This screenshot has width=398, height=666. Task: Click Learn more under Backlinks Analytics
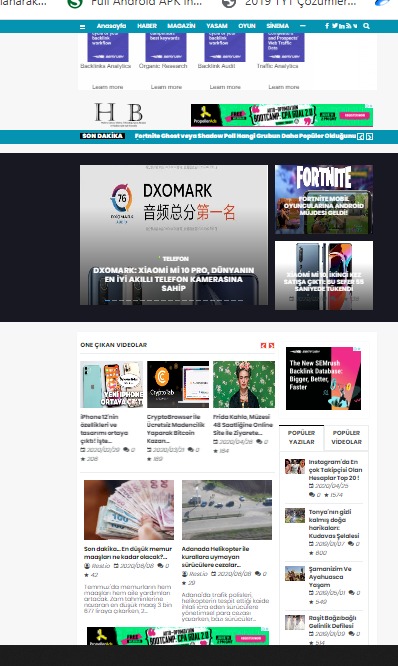[107, 87]
